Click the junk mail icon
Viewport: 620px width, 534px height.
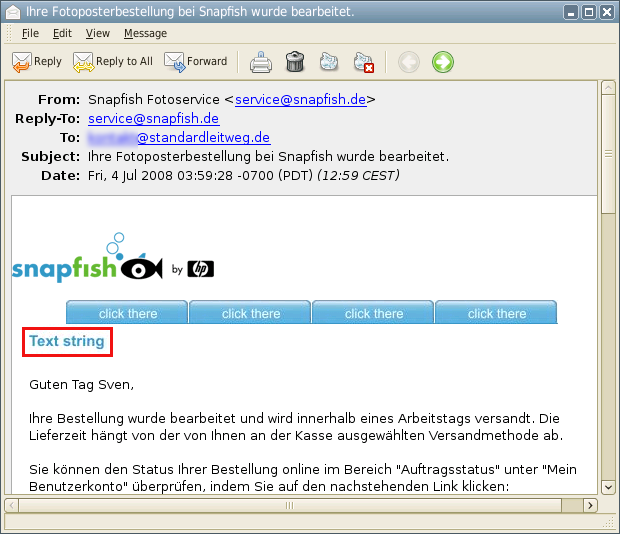329,62
